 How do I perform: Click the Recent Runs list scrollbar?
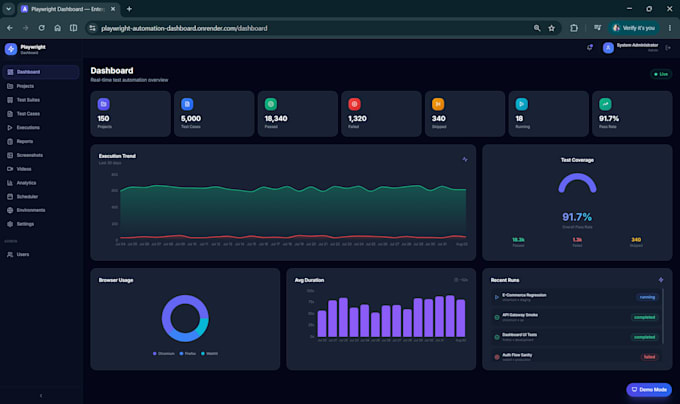tap(663, 316)
